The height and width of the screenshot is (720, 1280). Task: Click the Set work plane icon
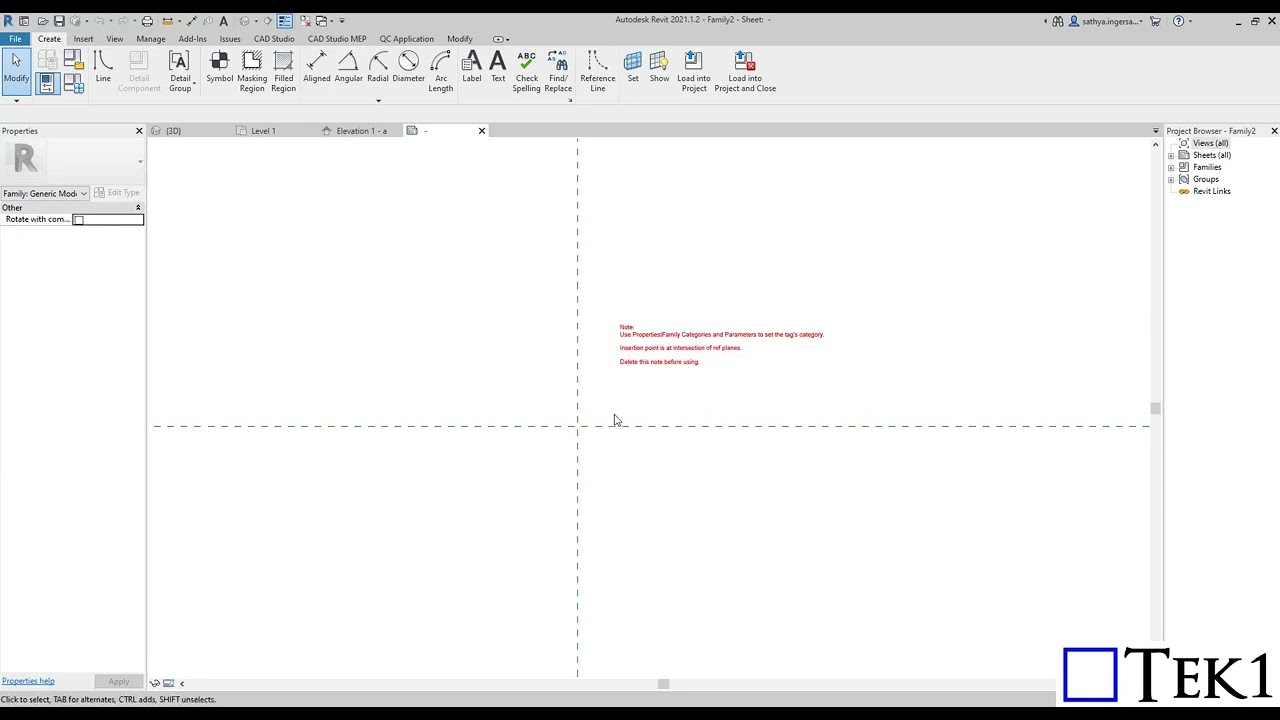click(x=633, y=68)
